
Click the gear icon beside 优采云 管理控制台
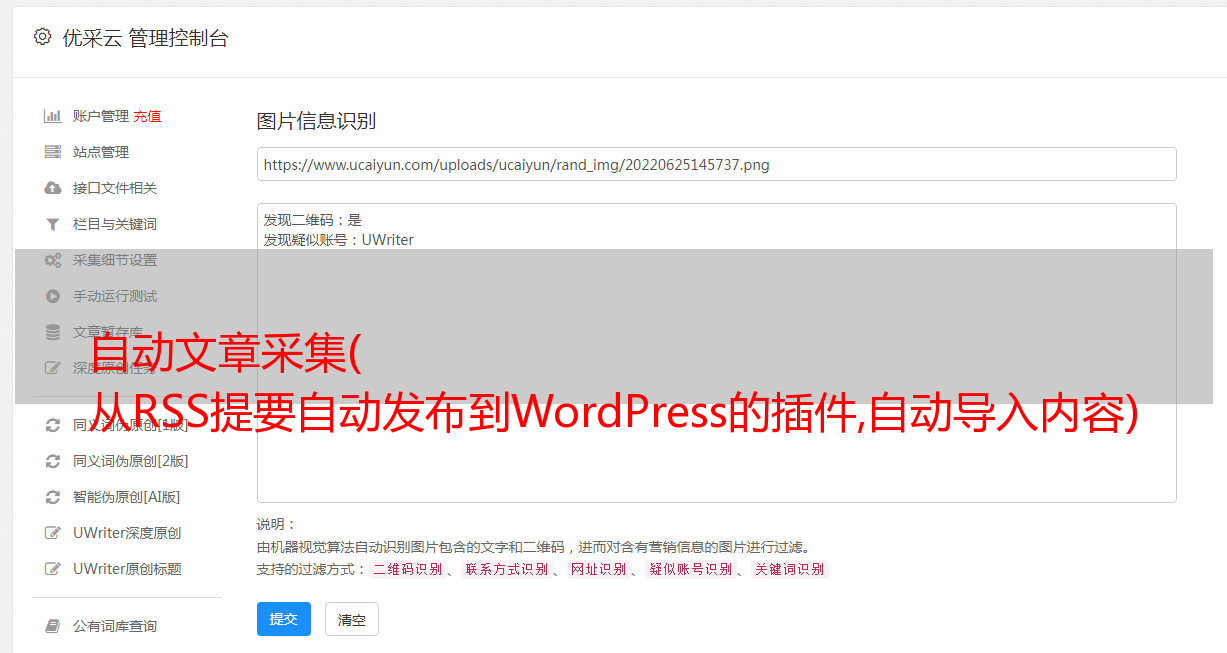click(x=42, y=37)
